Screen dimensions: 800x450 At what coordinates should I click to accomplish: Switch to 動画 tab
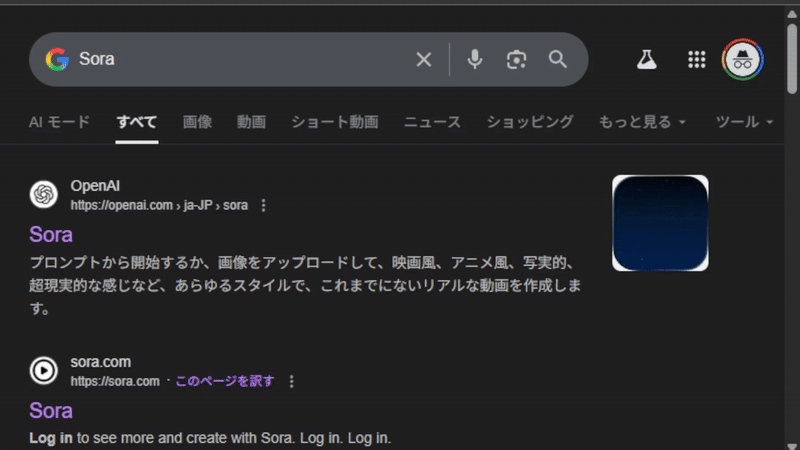(251, 122)
